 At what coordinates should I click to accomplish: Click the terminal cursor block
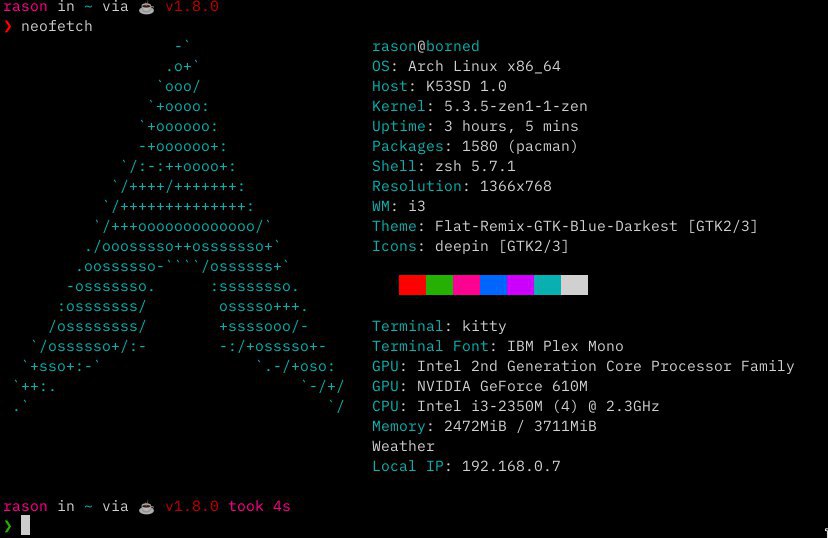[x=25, y=525]
